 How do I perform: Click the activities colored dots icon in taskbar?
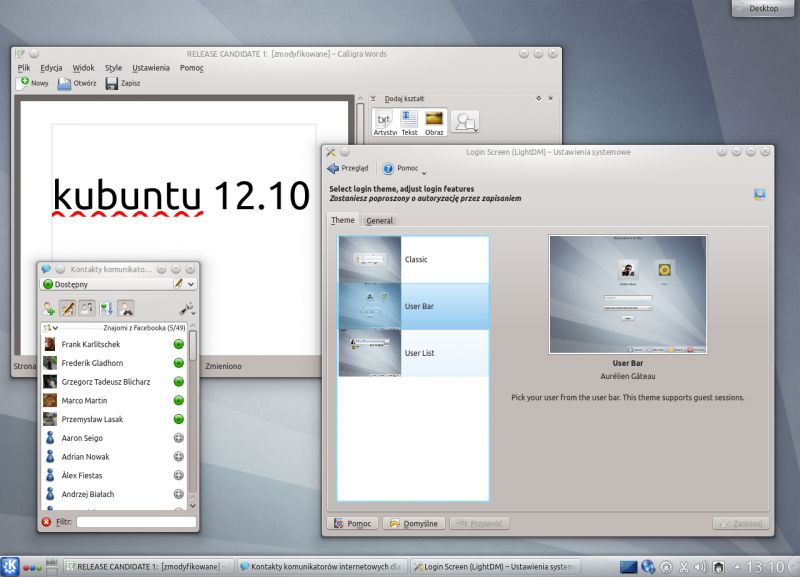[32, 567]
